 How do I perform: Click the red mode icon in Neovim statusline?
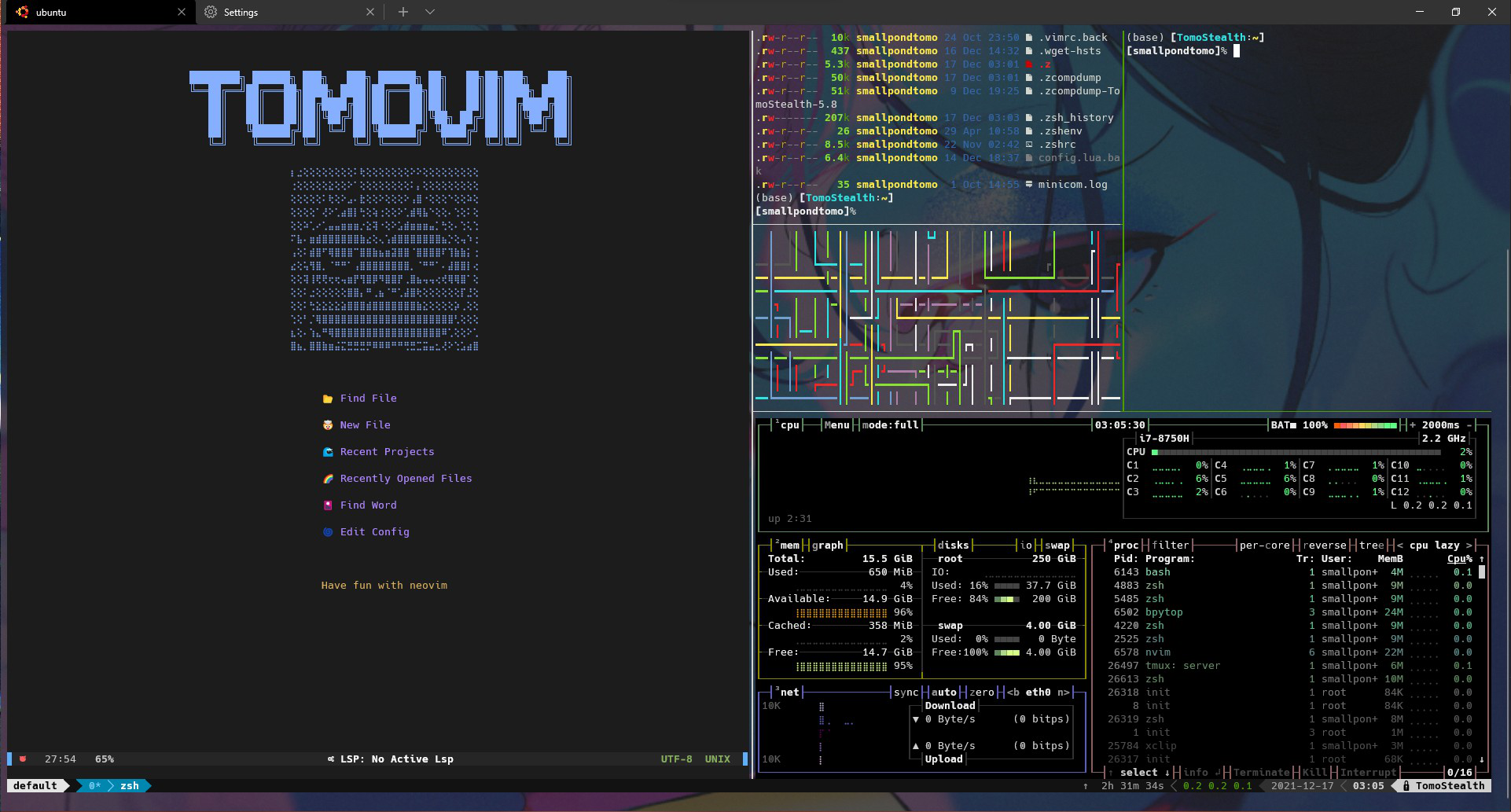[23, 759]
